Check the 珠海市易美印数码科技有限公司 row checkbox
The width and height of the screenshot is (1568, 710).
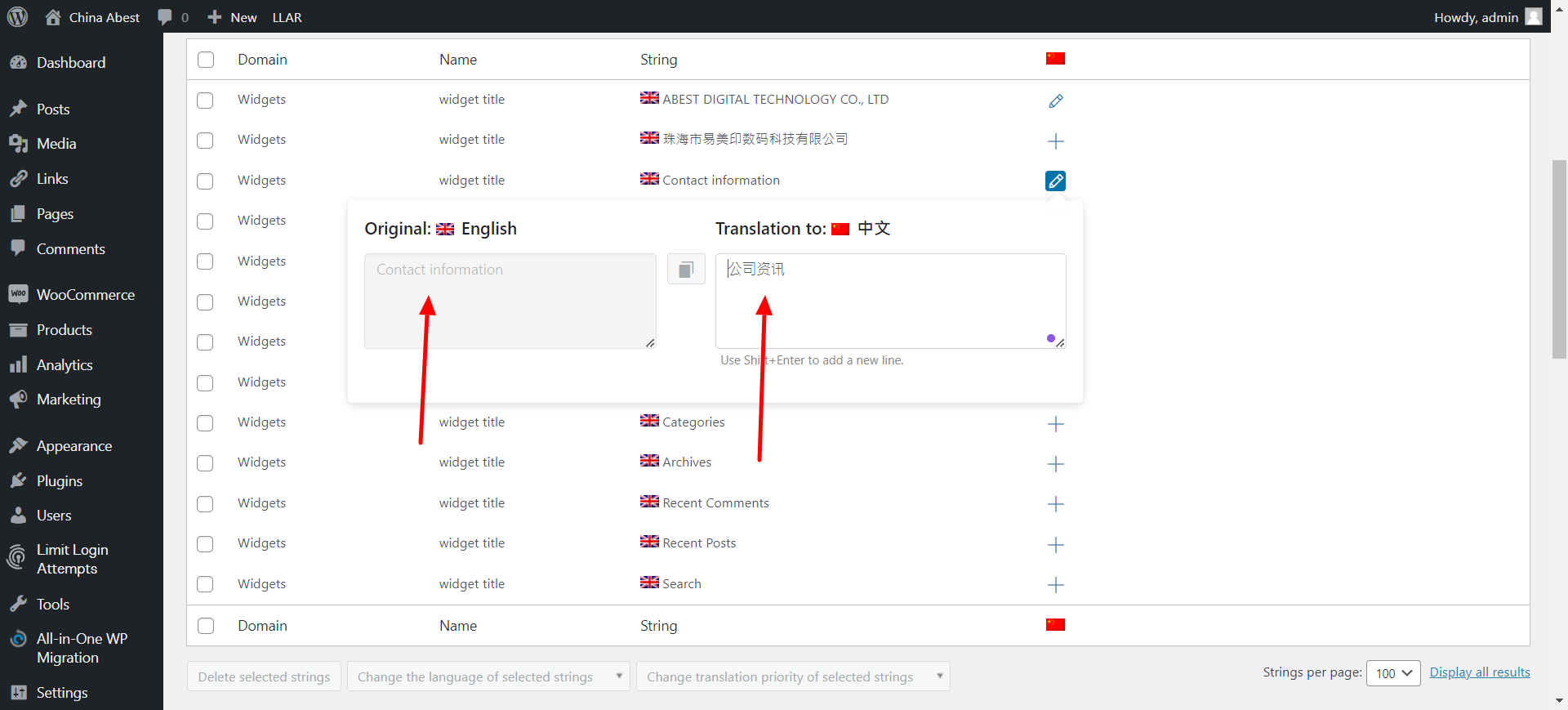coord(205,141)
